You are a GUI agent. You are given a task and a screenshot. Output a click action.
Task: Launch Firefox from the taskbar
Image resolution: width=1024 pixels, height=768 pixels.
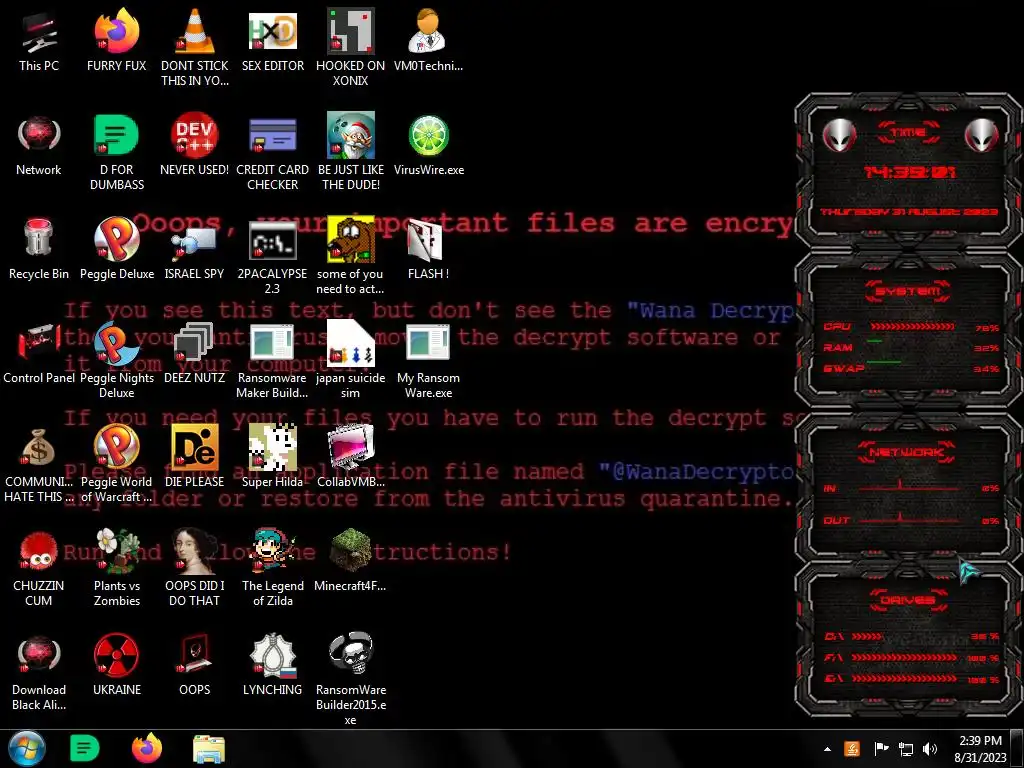pos(147,748)
